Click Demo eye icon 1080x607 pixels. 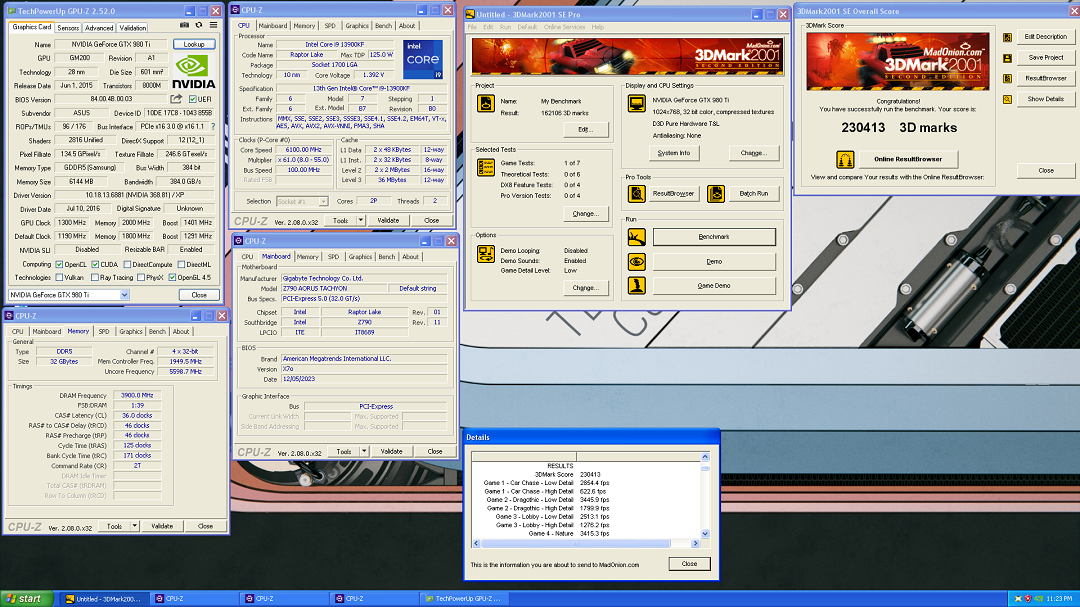pos(636,262)
